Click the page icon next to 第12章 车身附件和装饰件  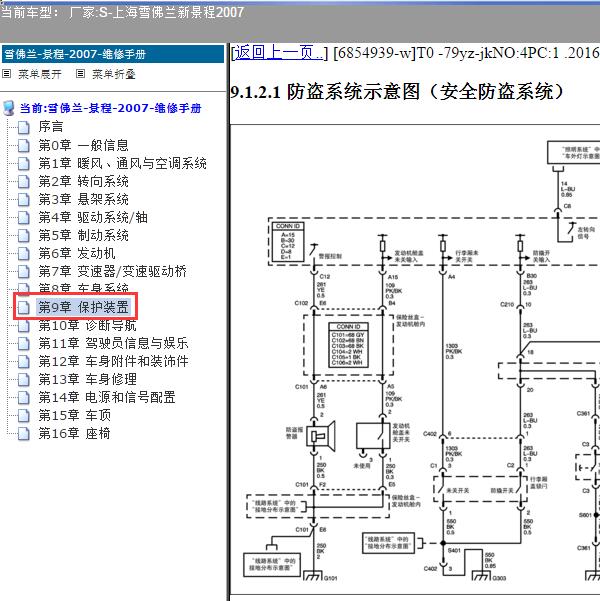(24, 361)
